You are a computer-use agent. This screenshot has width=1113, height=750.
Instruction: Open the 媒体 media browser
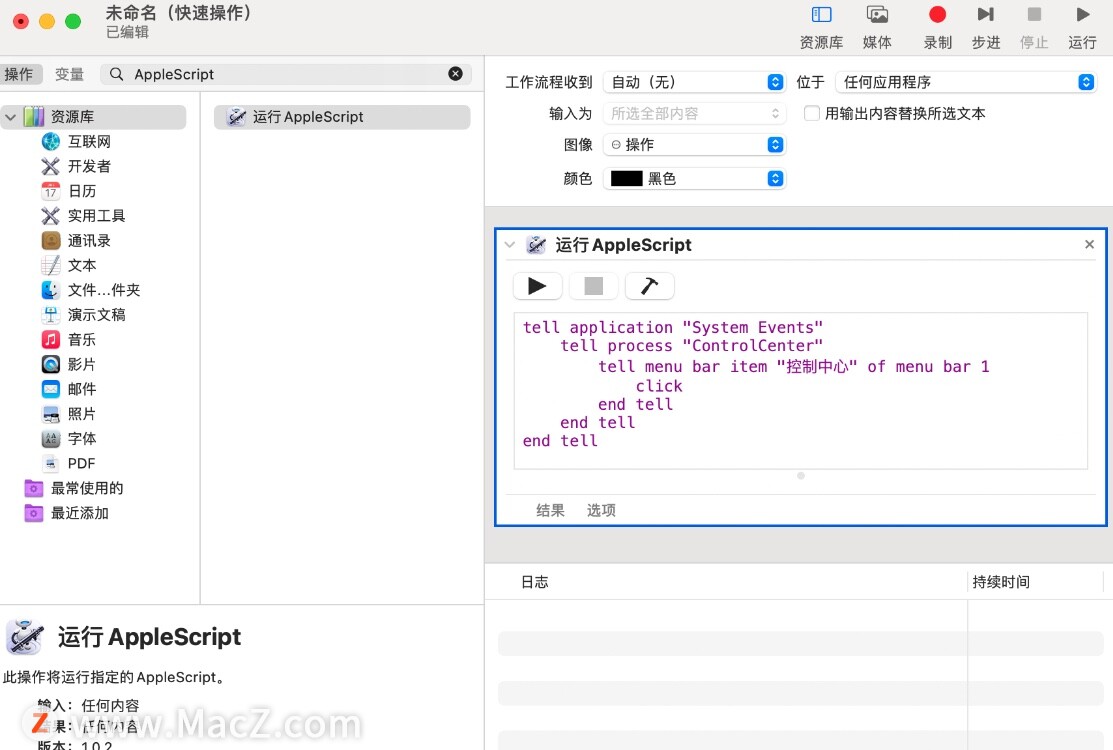coord(877,27)
